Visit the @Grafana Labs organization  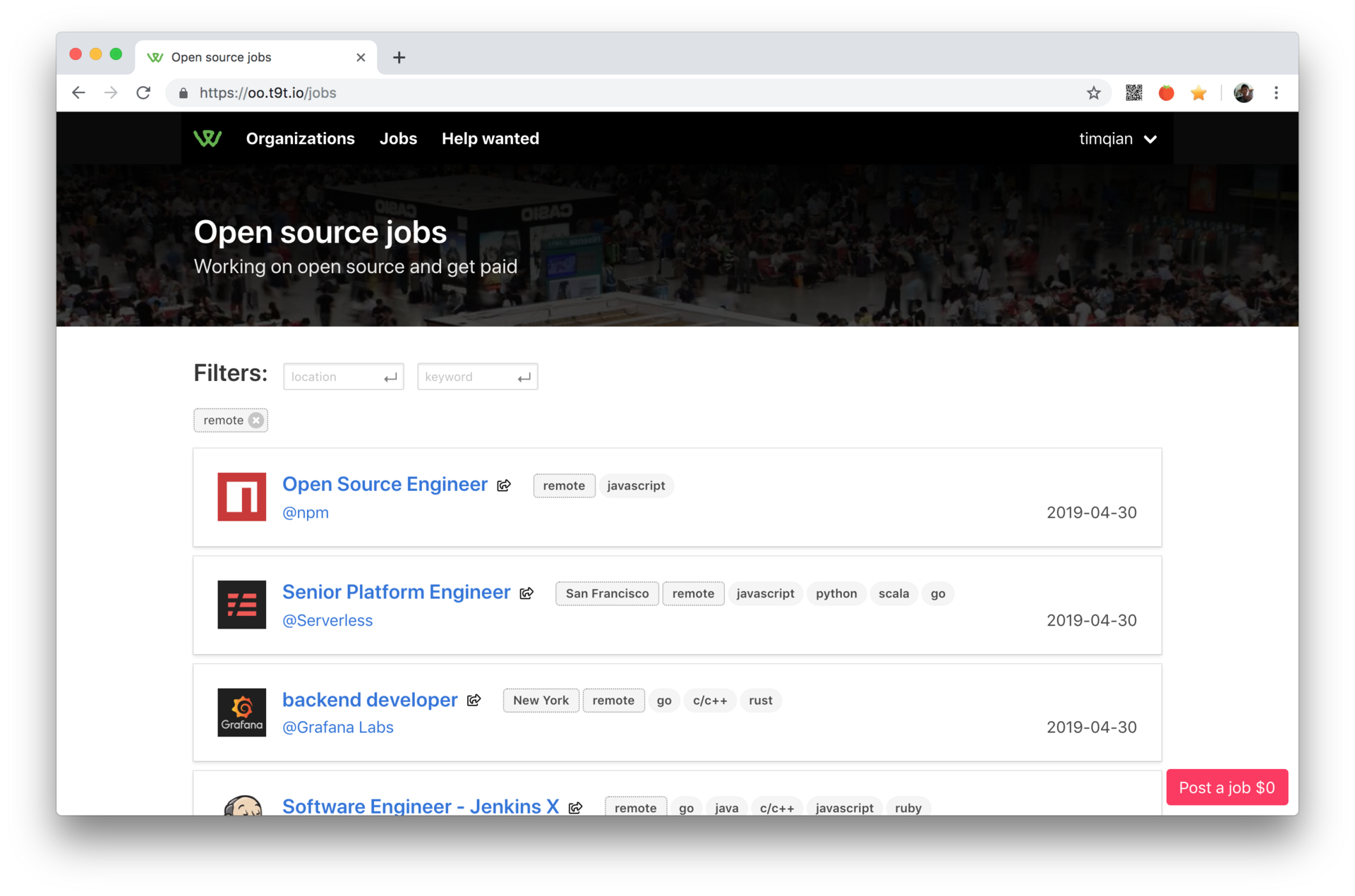point(338,727)
